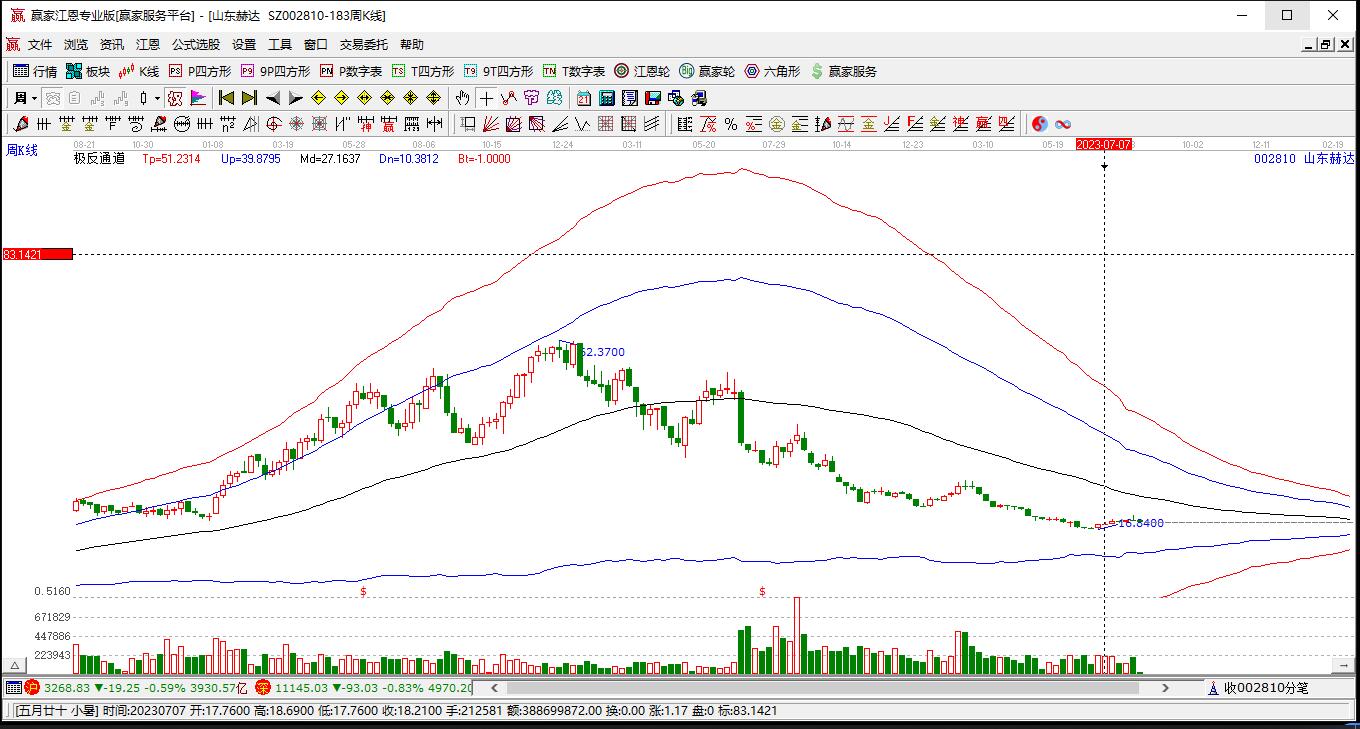The height and width of the screenshot is (729, 1360).
Task: Click the red-blue yin-yang icon
Action: point(1040,124)
